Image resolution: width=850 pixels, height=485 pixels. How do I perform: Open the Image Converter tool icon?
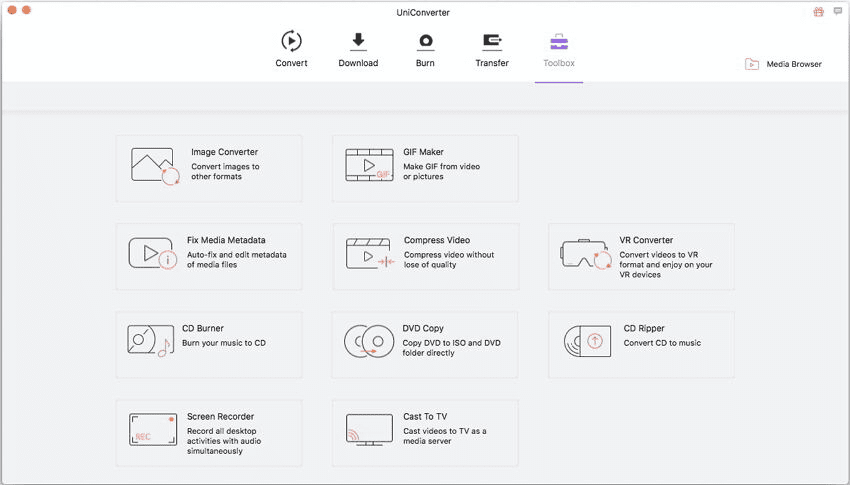[x=155, y=165]
